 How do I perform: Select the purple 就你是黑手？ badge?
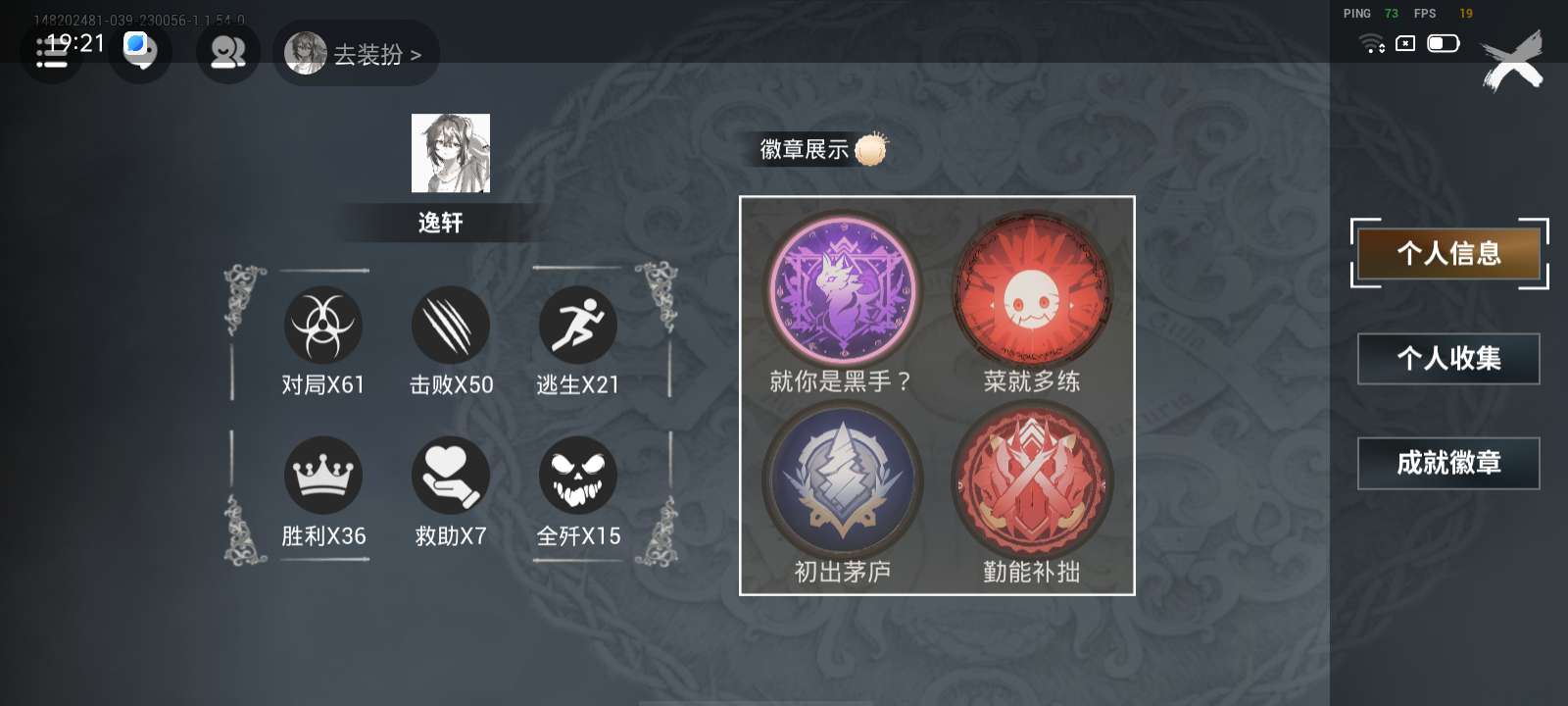843,290
